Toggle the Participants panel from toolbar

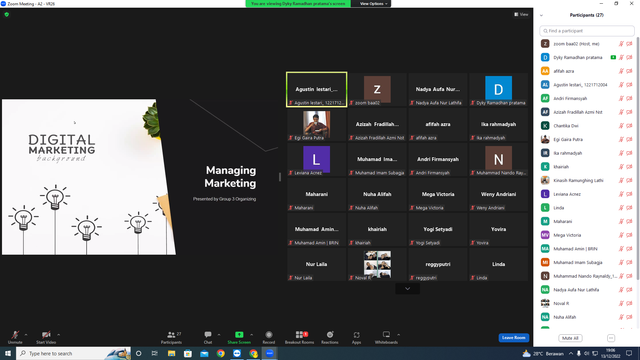coord(171,337)
